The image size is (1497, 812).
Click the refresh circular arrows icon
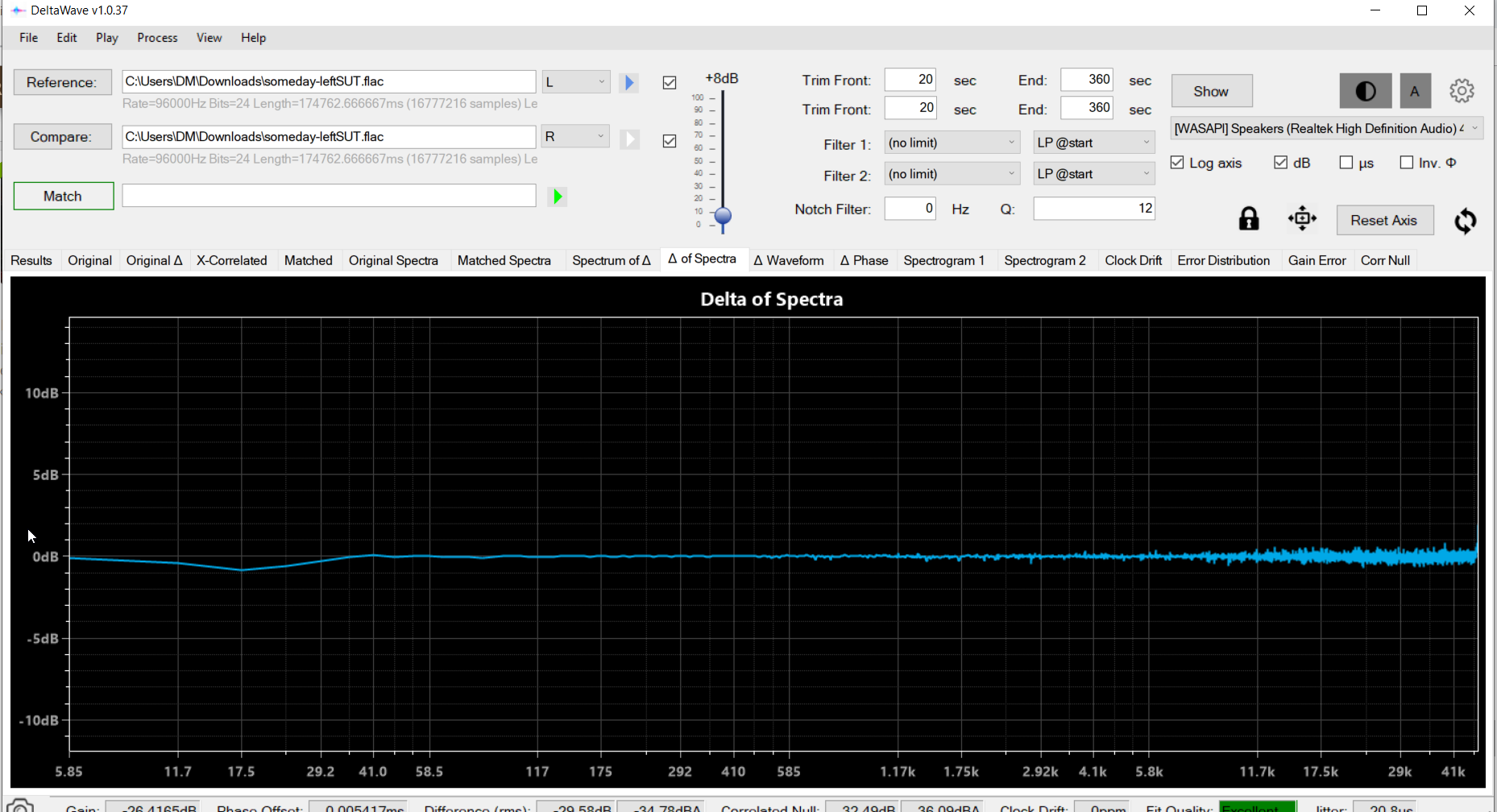tap(1465, 221)
